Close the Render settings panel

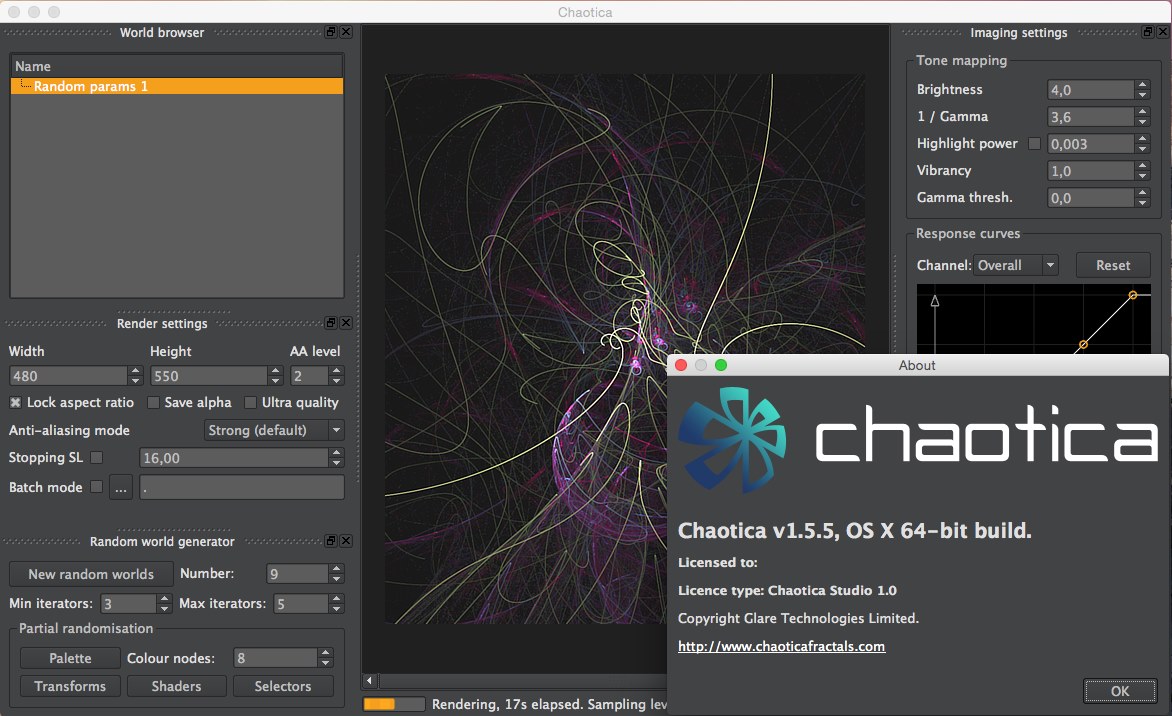click(346, 323)
